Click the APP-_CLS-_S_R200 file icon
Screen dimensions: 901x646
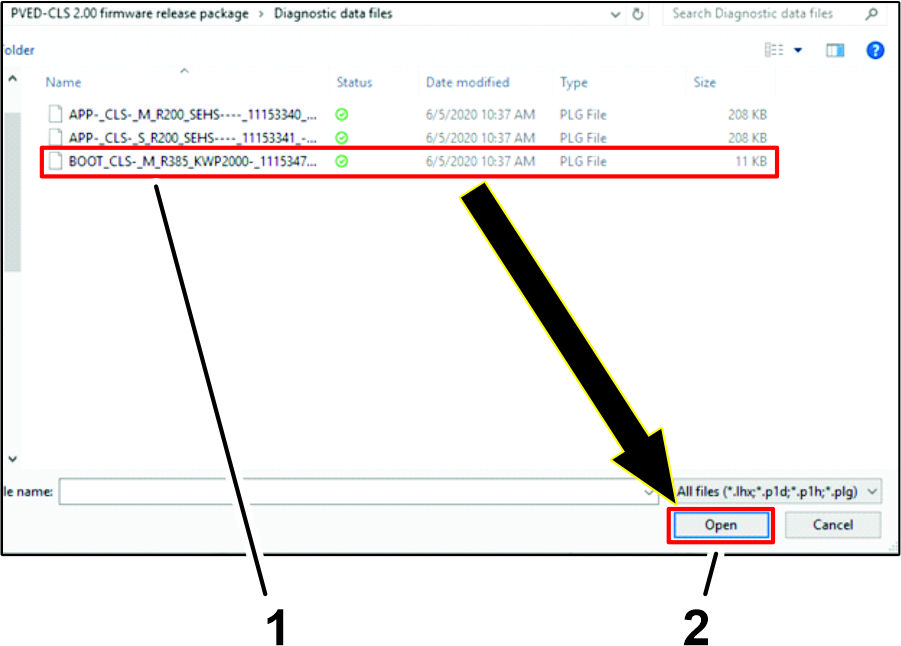56,137
